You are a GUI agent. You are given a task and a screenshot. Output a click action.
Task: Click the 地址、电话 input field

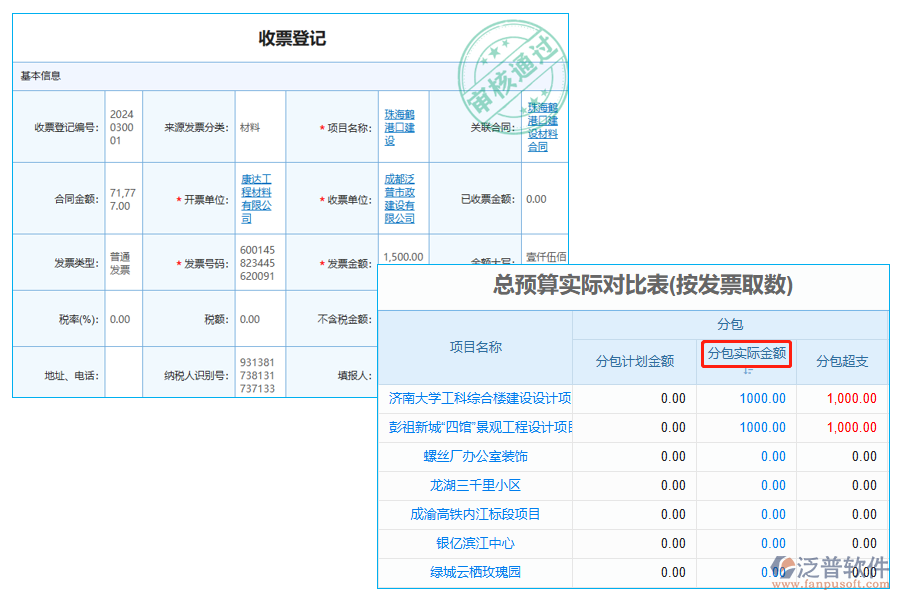[x=122, y=375]
